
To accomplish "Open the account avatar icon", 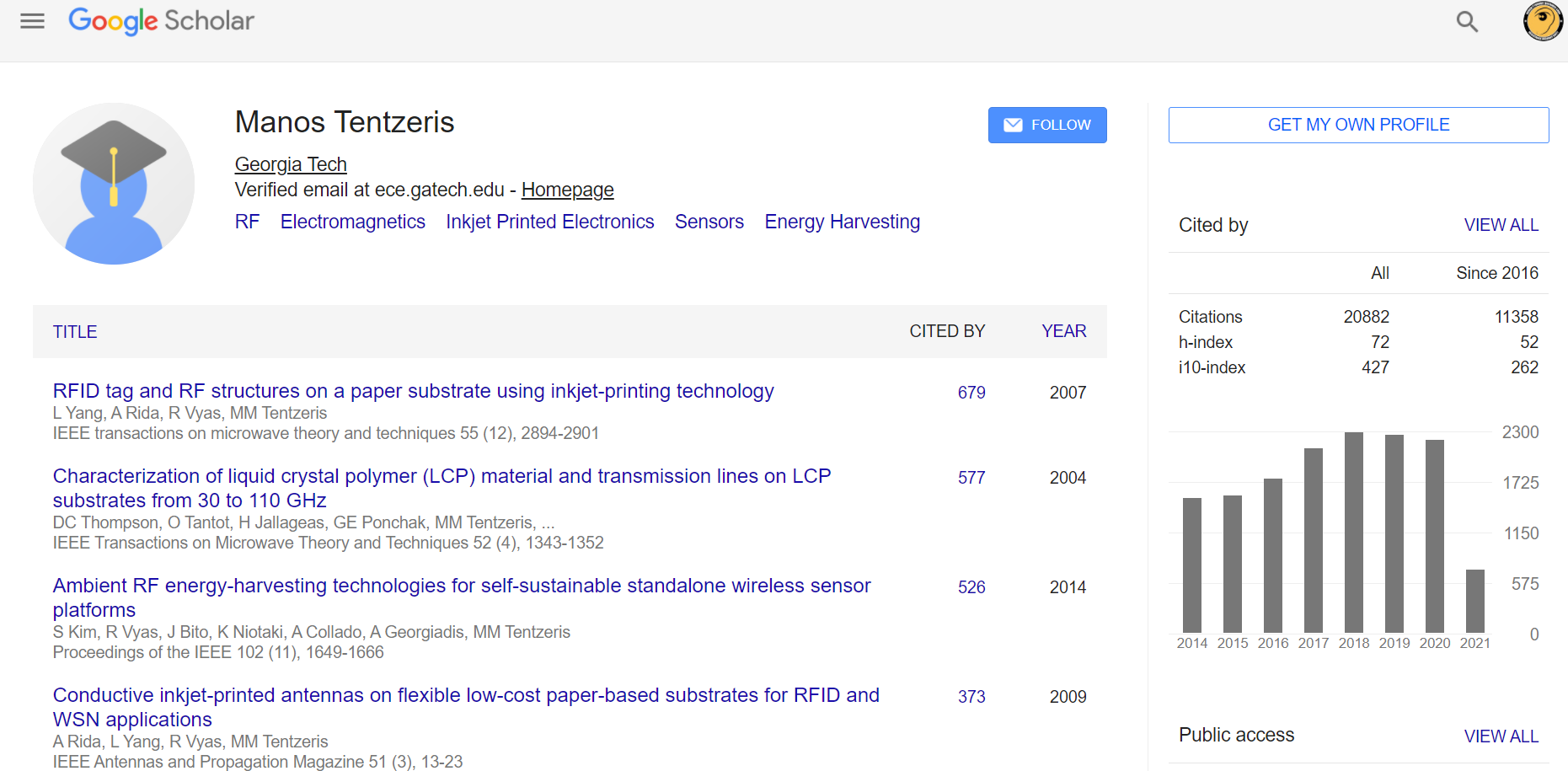I will (x=1542, y=21).
